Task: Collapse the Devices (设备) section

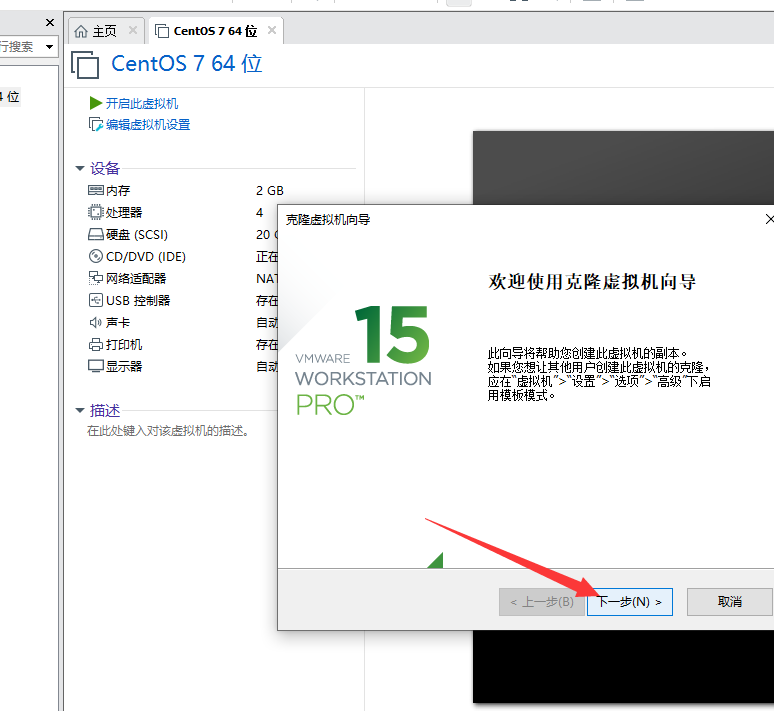Action: pos(80,168)
